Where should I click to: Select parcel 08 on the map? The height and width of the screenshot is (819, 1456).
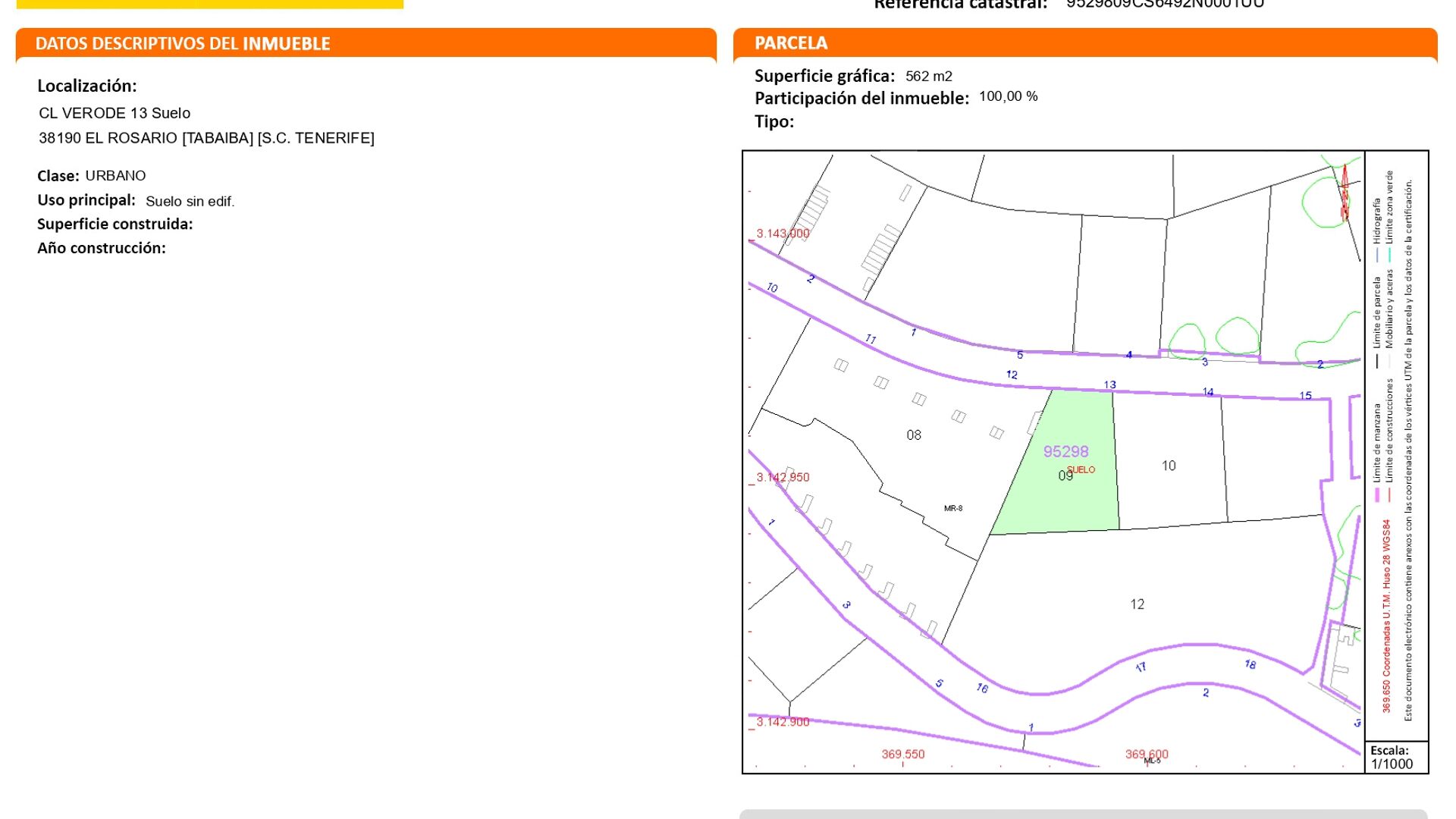click(x=914, y=435)
